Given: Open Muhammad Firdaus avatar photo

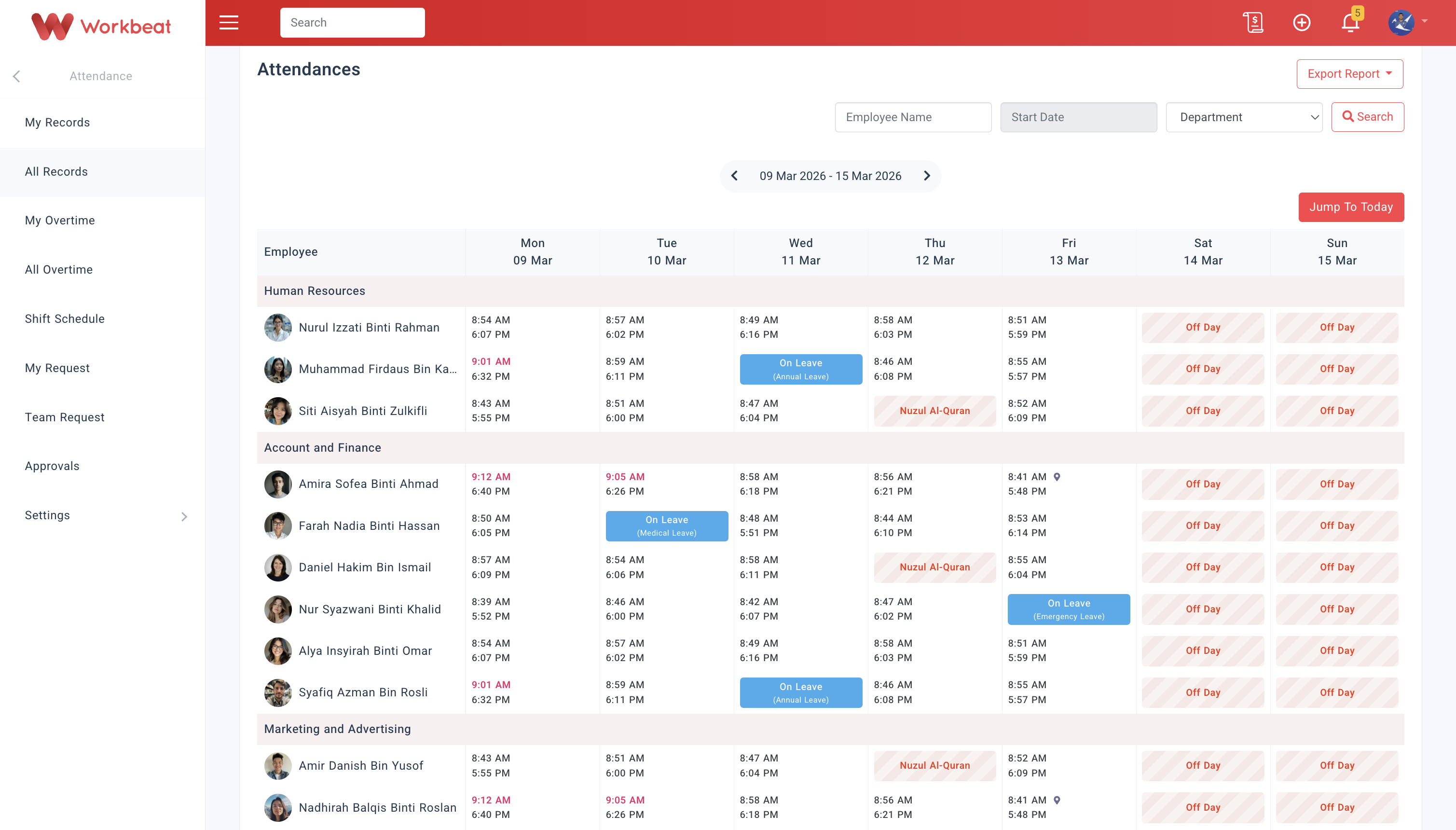Looking at the screenshot, I should coord(278,369).
